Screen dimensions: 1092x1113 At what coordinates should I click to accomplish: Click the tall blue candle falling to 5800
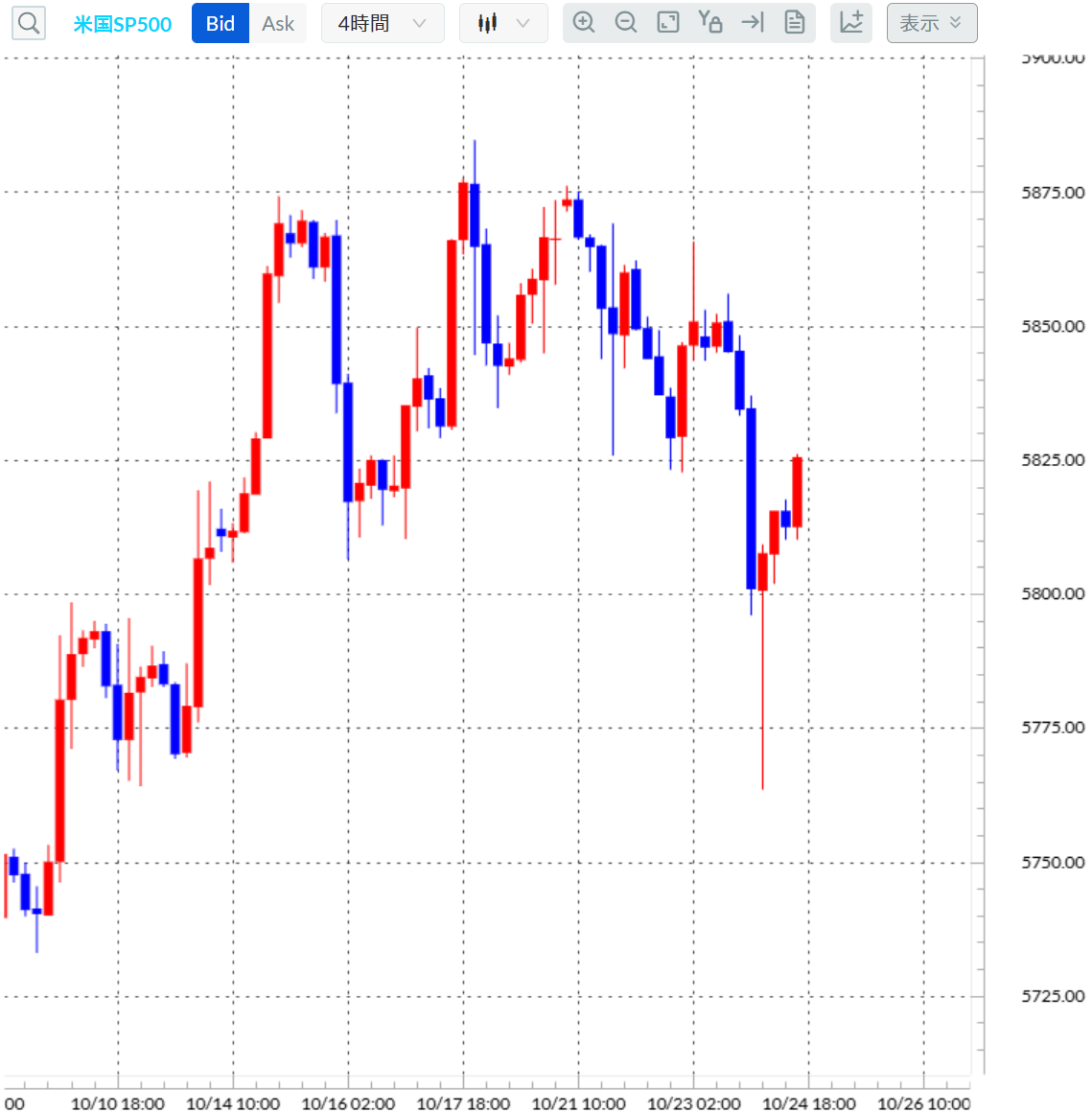pyautogui.click(x=752, y=499)
